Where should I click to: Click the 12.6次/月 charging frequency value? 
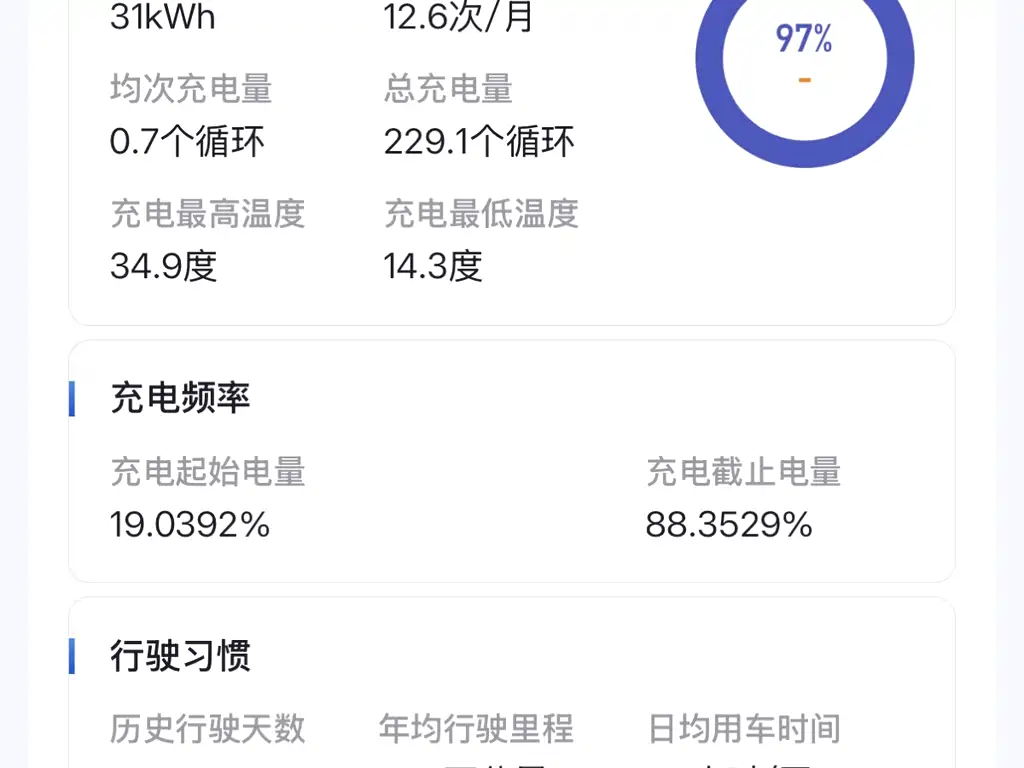[459, 17]
